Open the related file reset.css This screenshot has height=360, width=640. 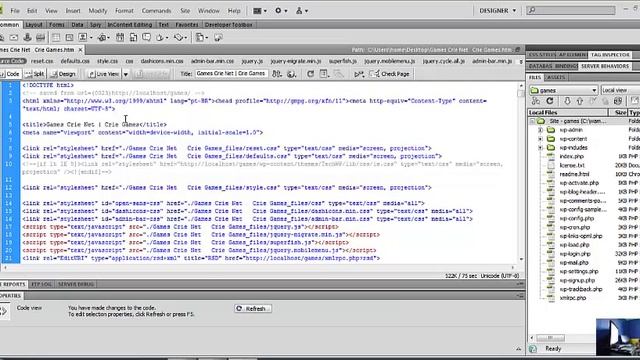click(x=42, y=61)
